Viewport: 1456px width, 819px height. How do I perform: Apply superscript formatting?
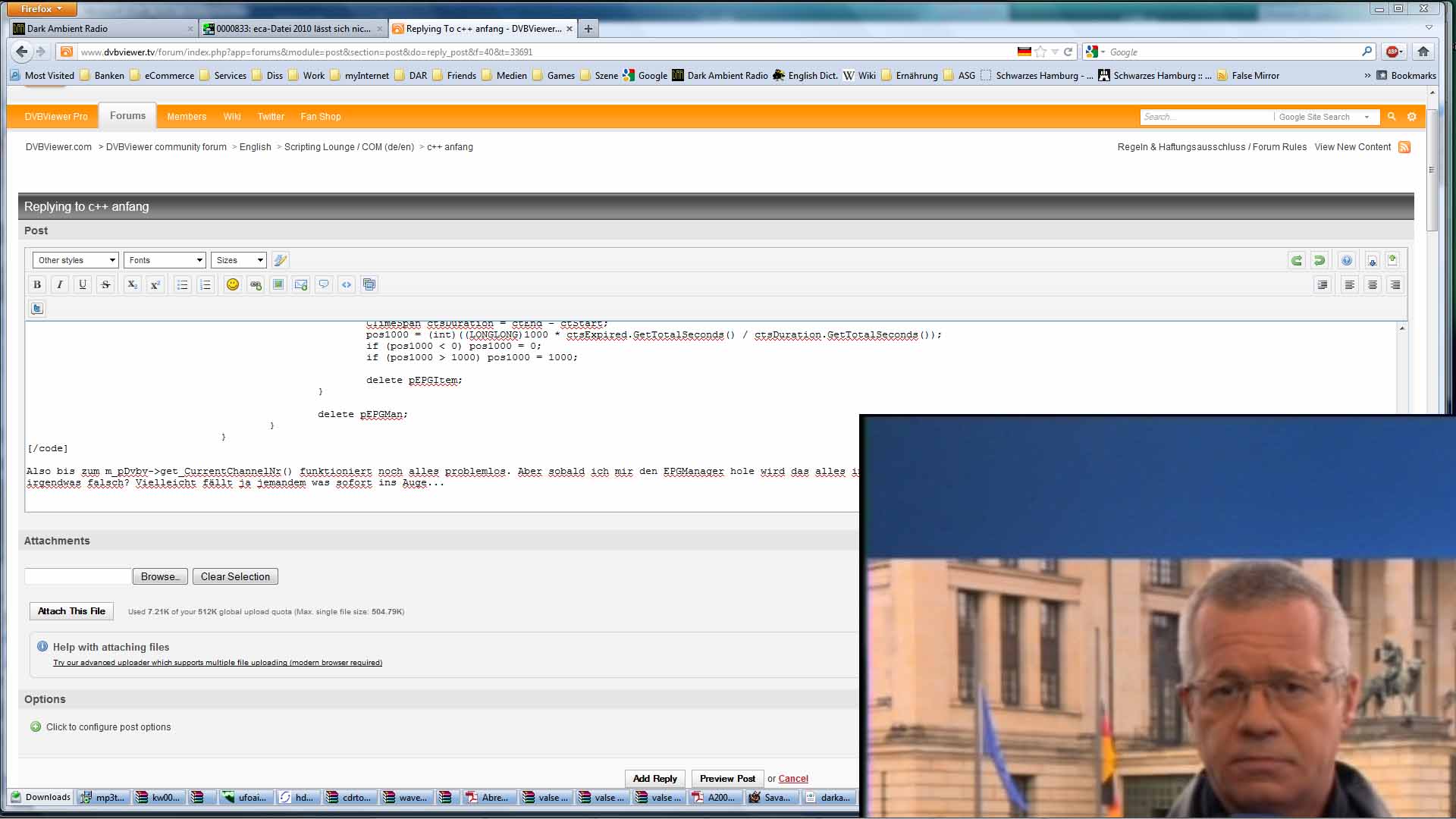coord(155,284)
